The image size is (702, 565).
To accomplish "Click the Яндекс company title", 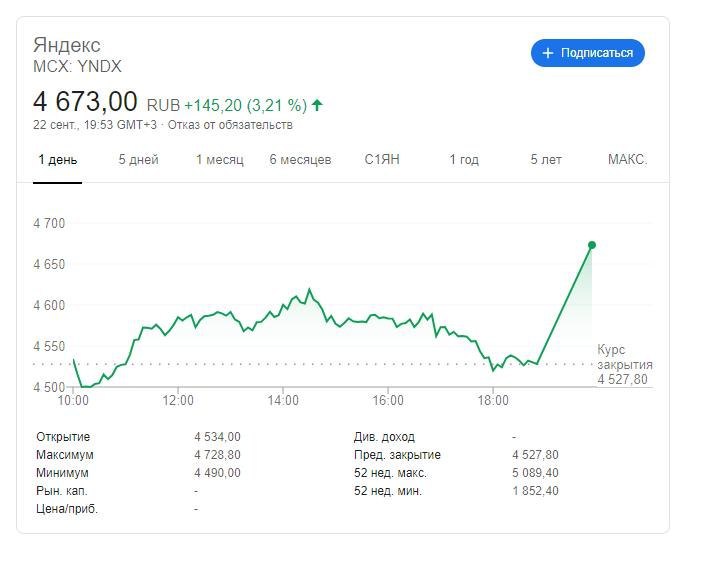I will pyautogui.click(x=67, y=45).
